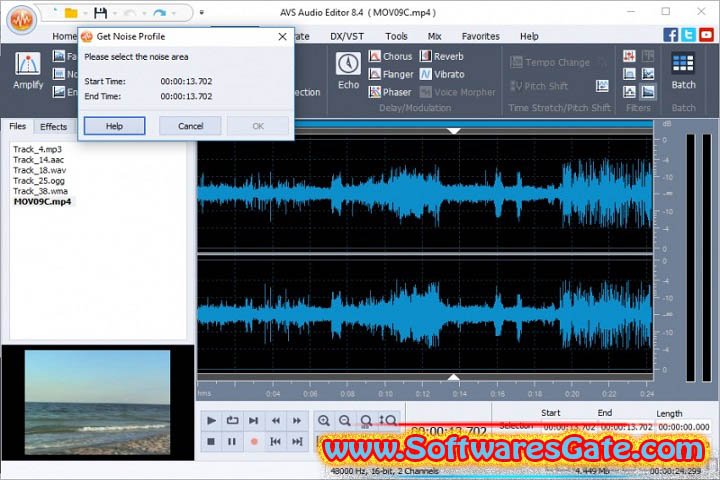Click the bottom playhead marker above the timeline

[x=454, y=377]
